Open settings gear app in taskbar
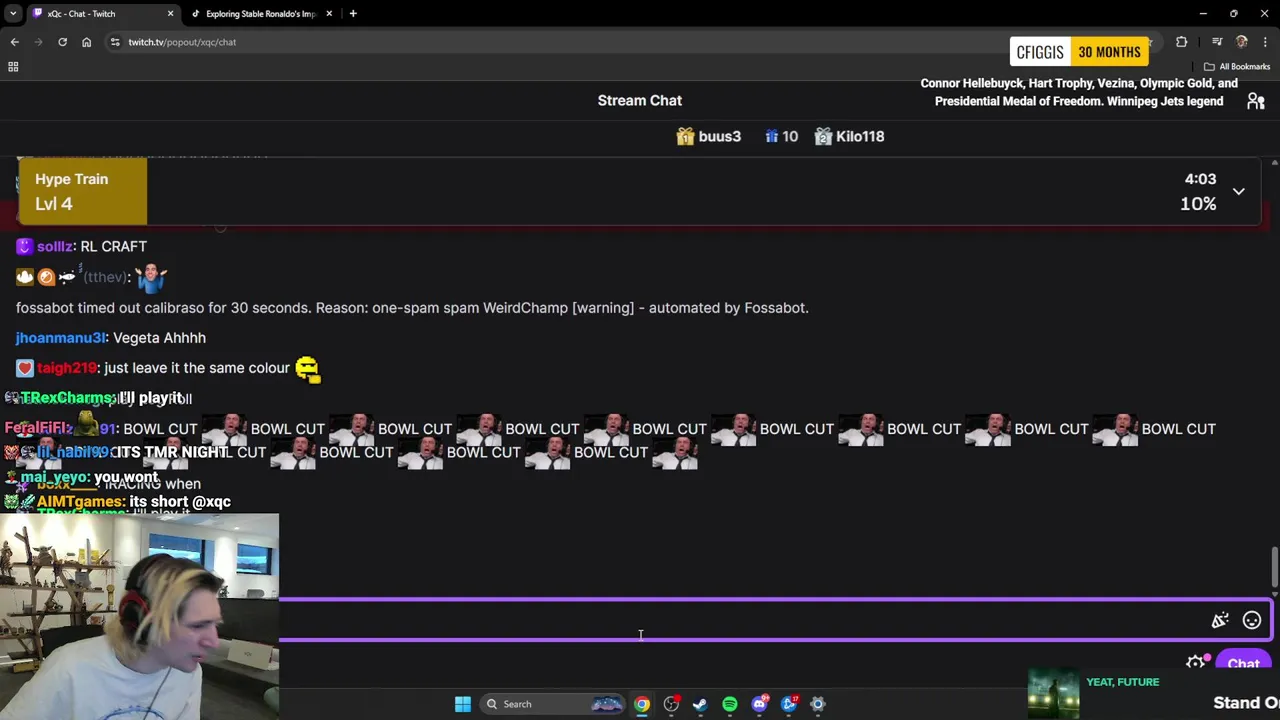The width and height of the screenshot is (1280, 720). point(818,704)
